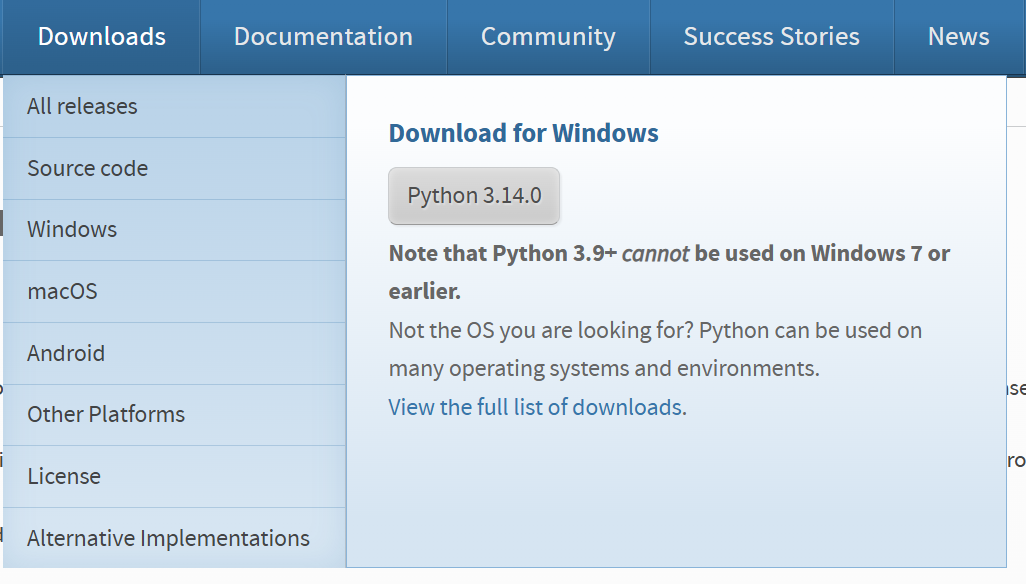The image size is (1026, 584).
Task: Select Alternative Implementations in the submenu
Action: tap(168, 538)
